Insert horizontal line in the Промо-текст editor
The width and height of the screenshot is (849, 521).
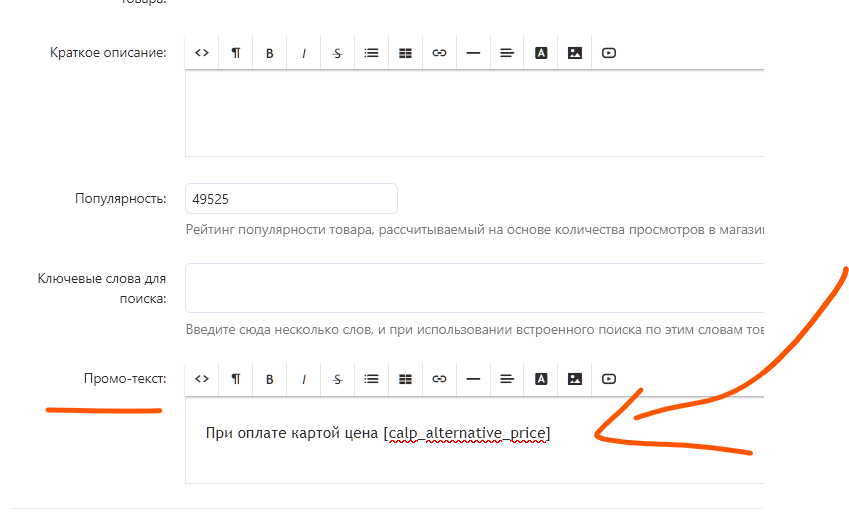pos(473,379)
